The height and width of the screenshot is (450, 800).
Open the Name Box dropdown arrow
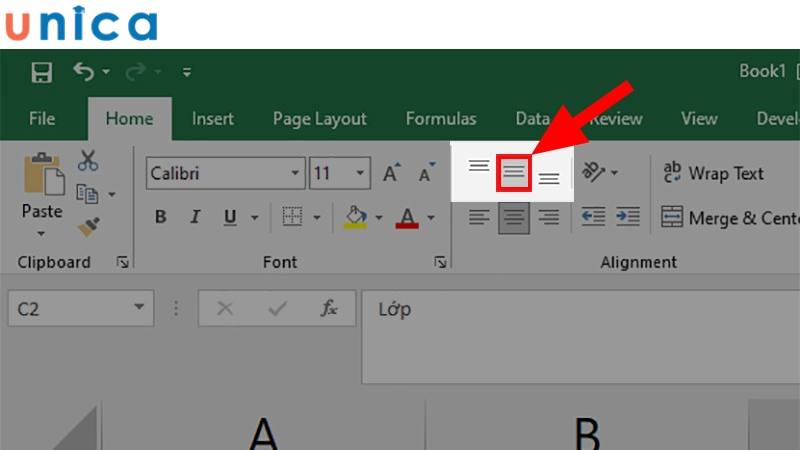(139, 307)
